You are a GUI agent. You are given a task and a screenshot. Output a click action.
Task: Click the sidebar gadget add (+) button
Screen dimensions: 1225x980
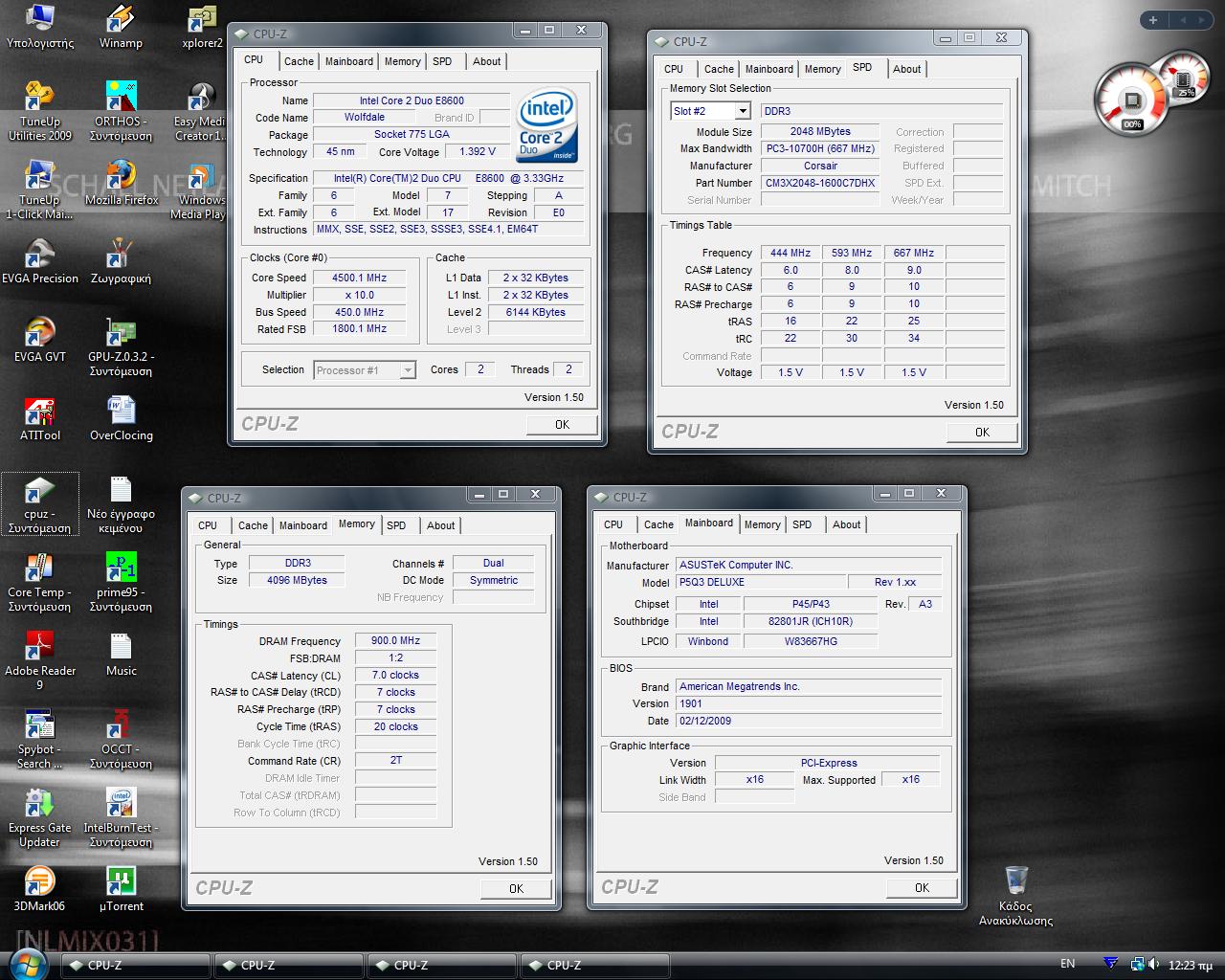[1153, 20]
